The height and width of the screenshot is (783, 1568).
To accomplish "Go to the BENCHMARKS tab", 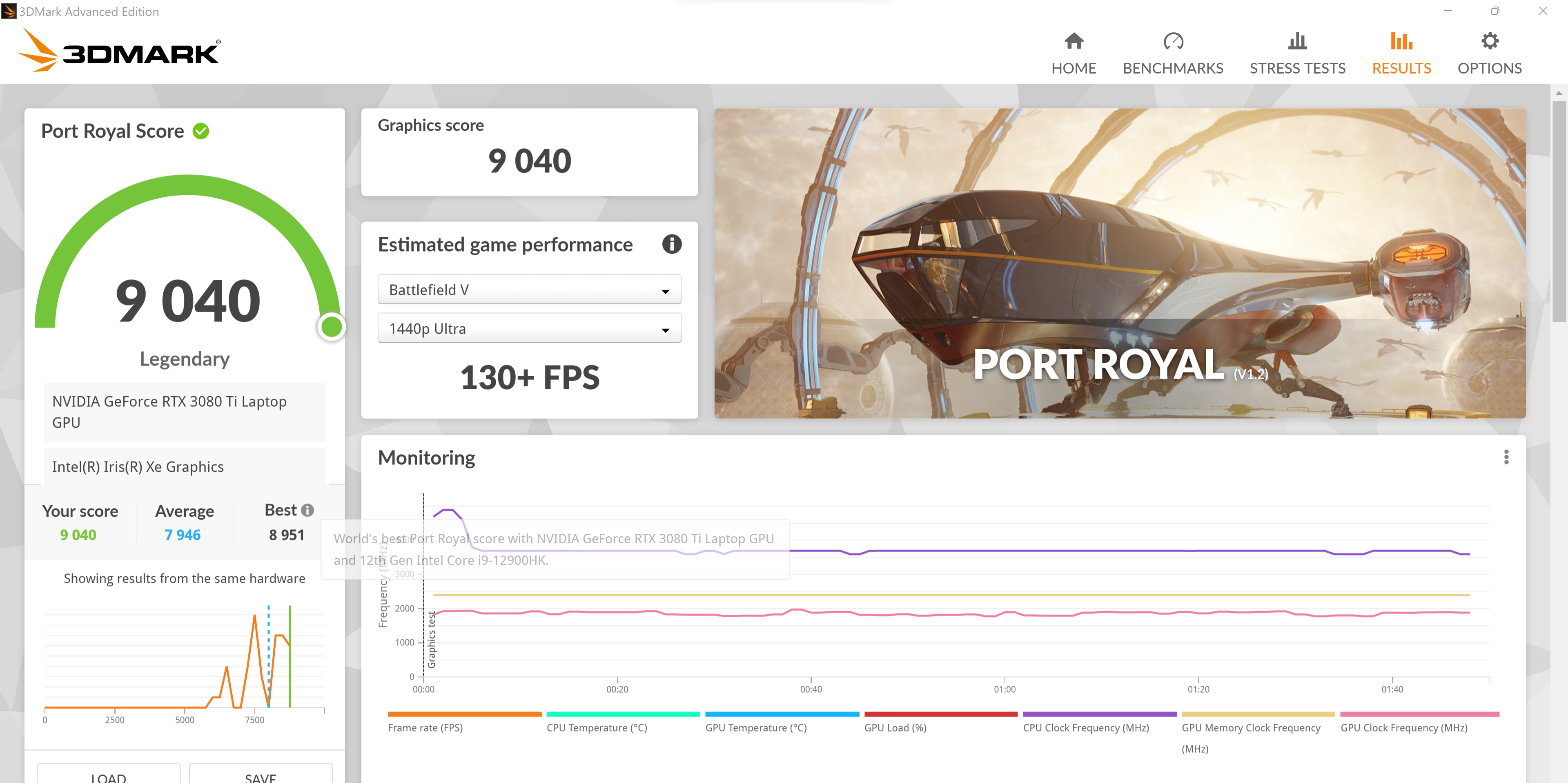I will (x=1172, y=68).
